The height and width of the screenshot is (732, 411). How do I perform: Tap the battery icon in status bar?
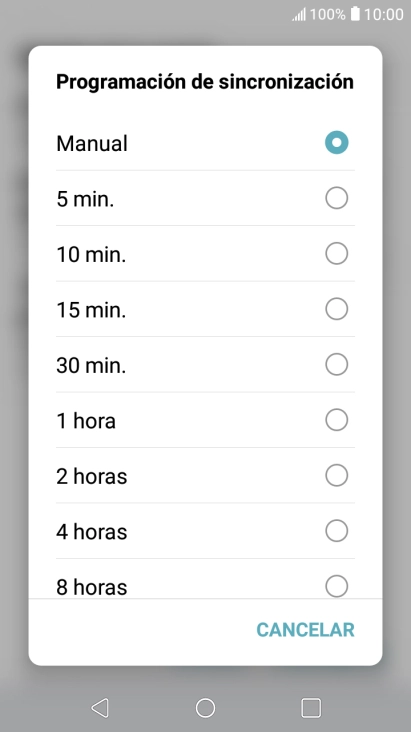pos(355,14)
